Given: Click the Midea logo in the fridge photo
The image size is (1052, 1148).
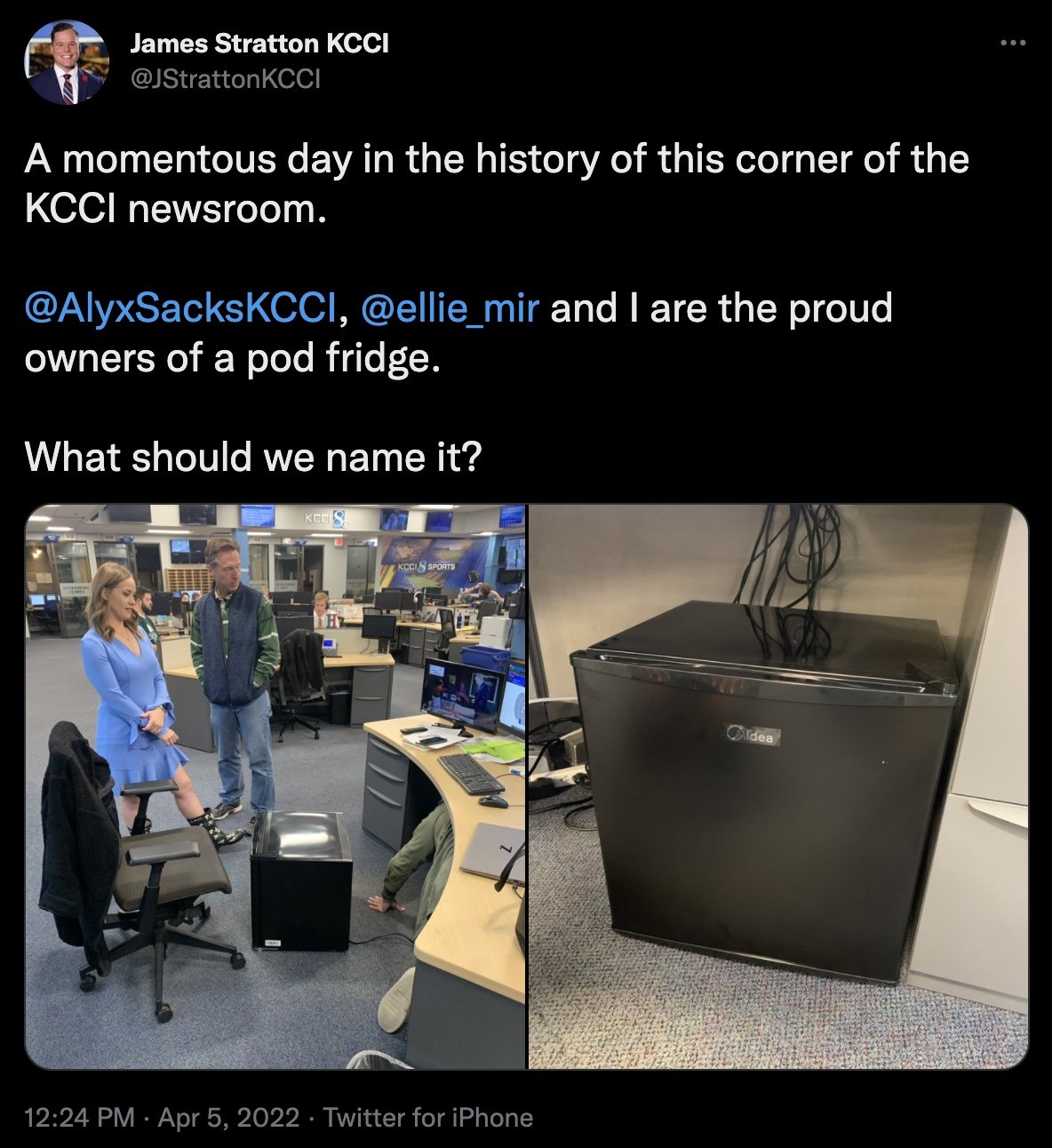Looking at the screenshot, I should [x=752, y=735].
